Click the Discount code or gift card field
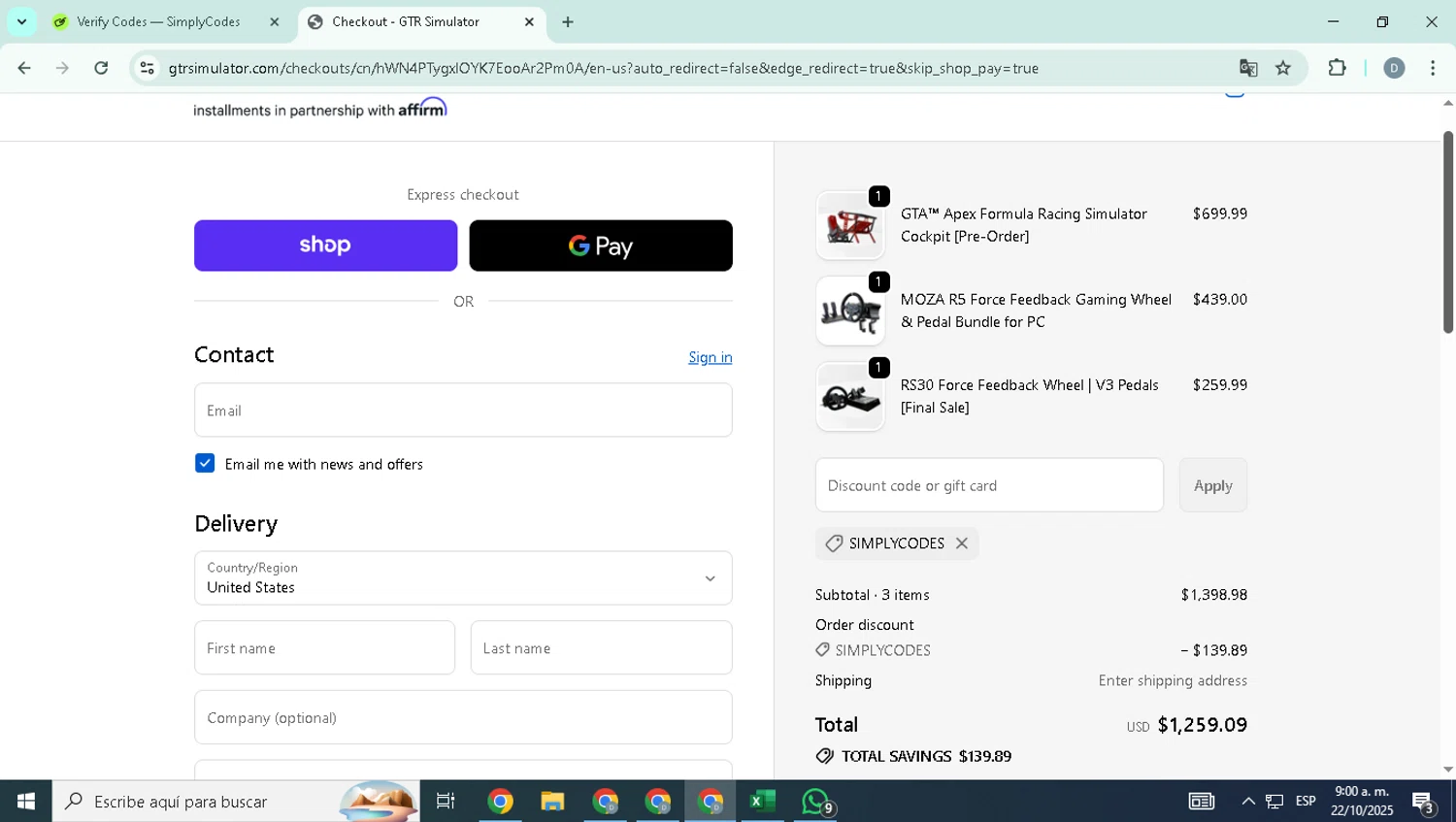The image size is (1456, 822). pyautogui.click(x=989, y=485)
